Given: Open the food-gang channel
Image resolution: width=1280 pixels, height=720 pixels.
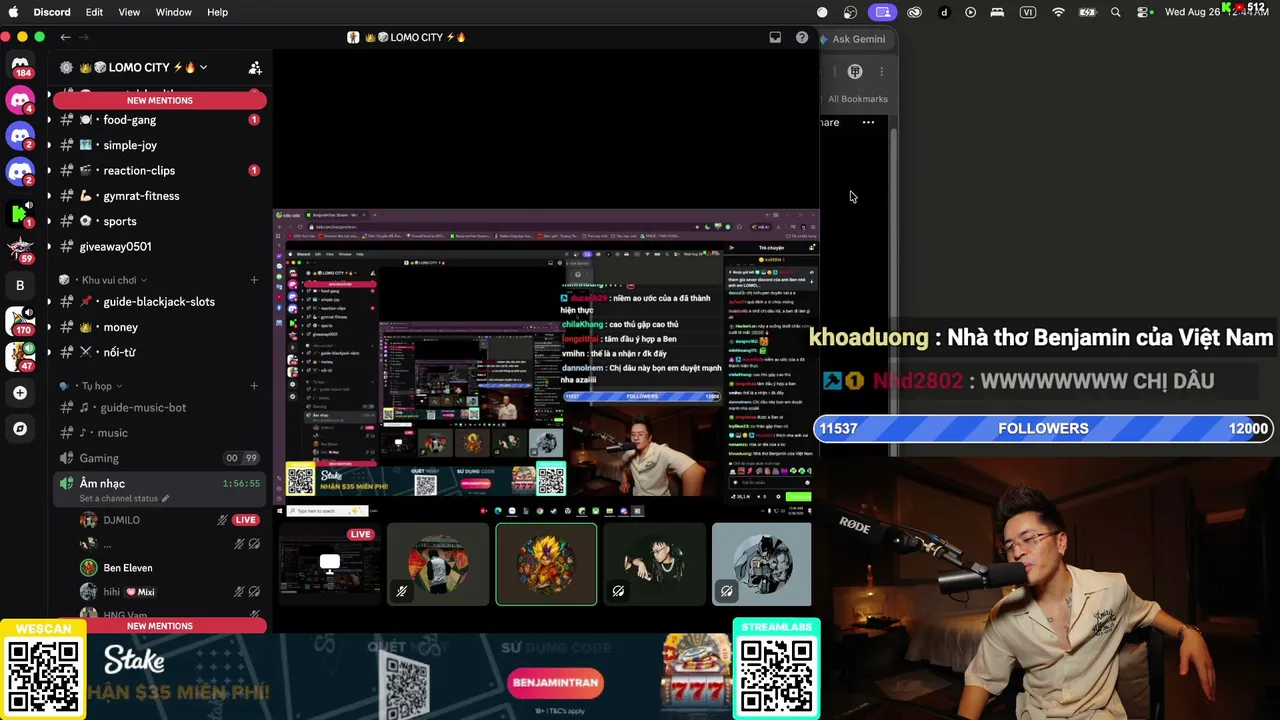Looking at the screenshot, I should tap(160, 120).
